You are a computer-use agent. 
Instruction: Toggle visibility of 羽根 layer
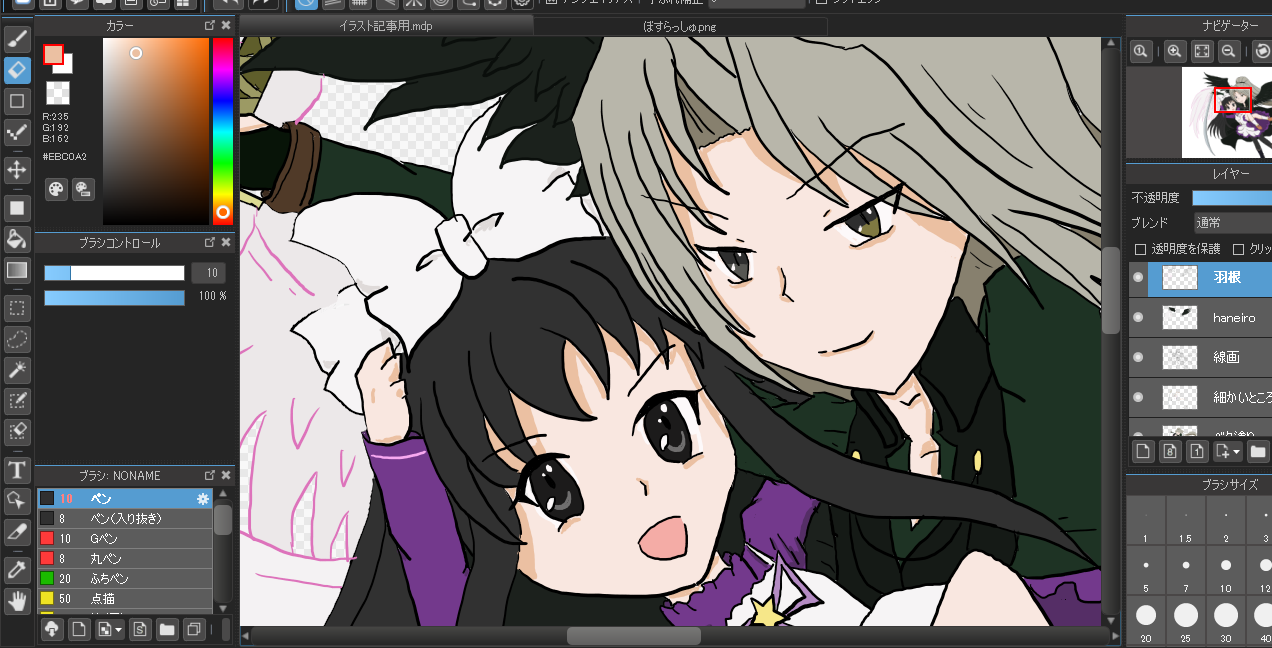tap(1137, 278)
